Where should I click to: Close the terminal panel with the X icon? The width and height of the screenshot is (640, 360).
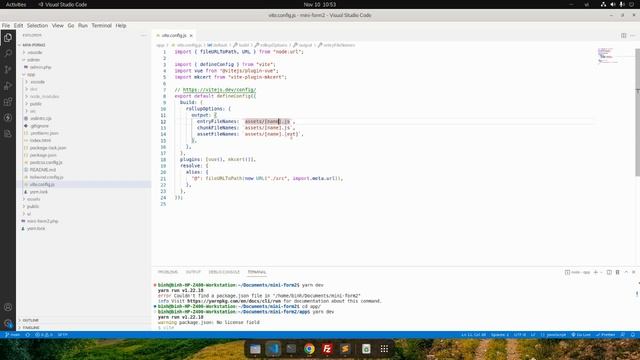(x=633, y=272)
